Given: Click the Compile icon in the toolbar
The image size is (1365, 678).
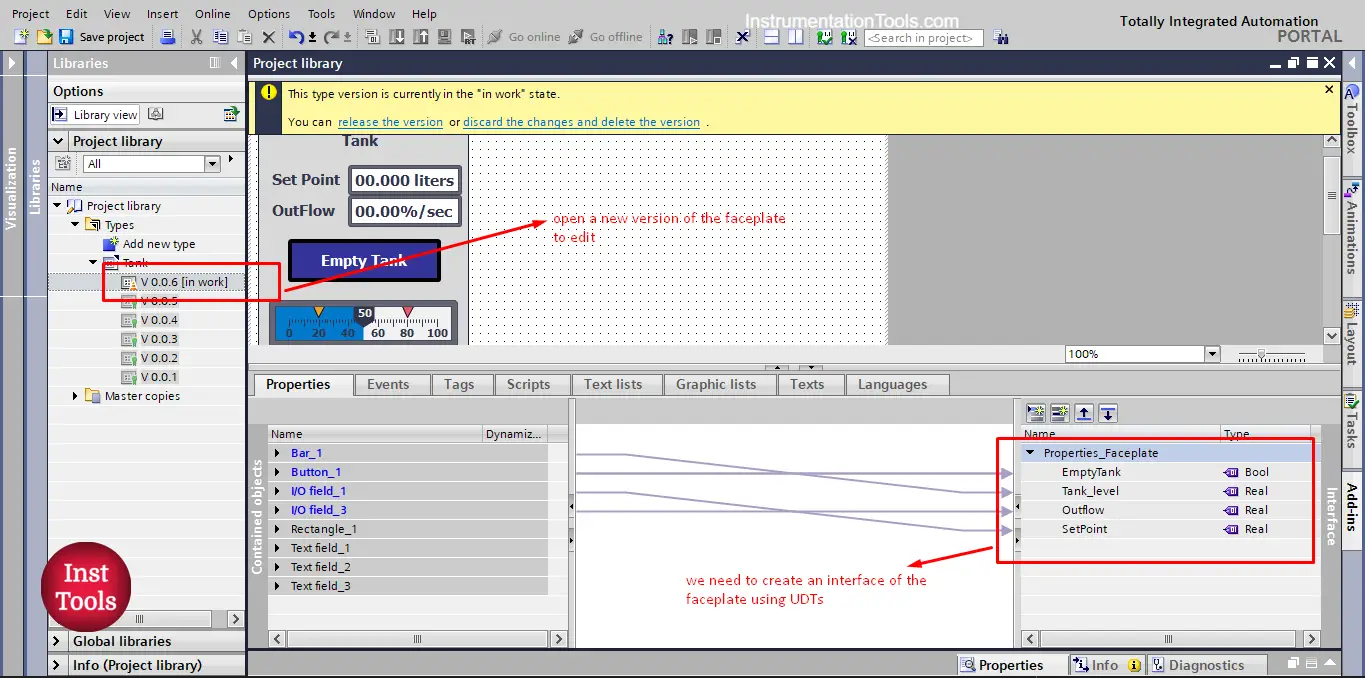Looking at the screenshot, I should click(372, 37).
